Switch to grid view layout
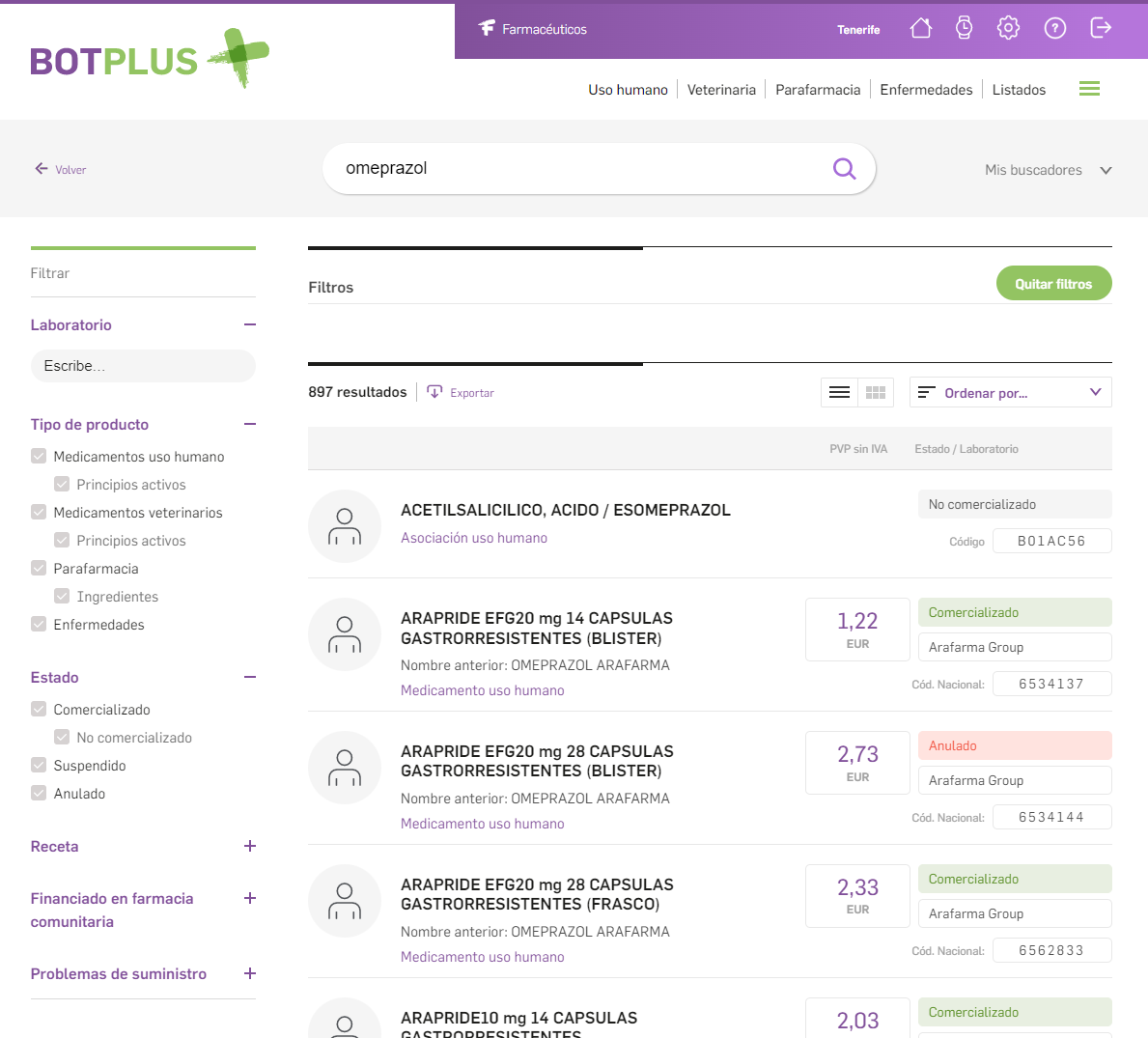 [x=876, y=392]
